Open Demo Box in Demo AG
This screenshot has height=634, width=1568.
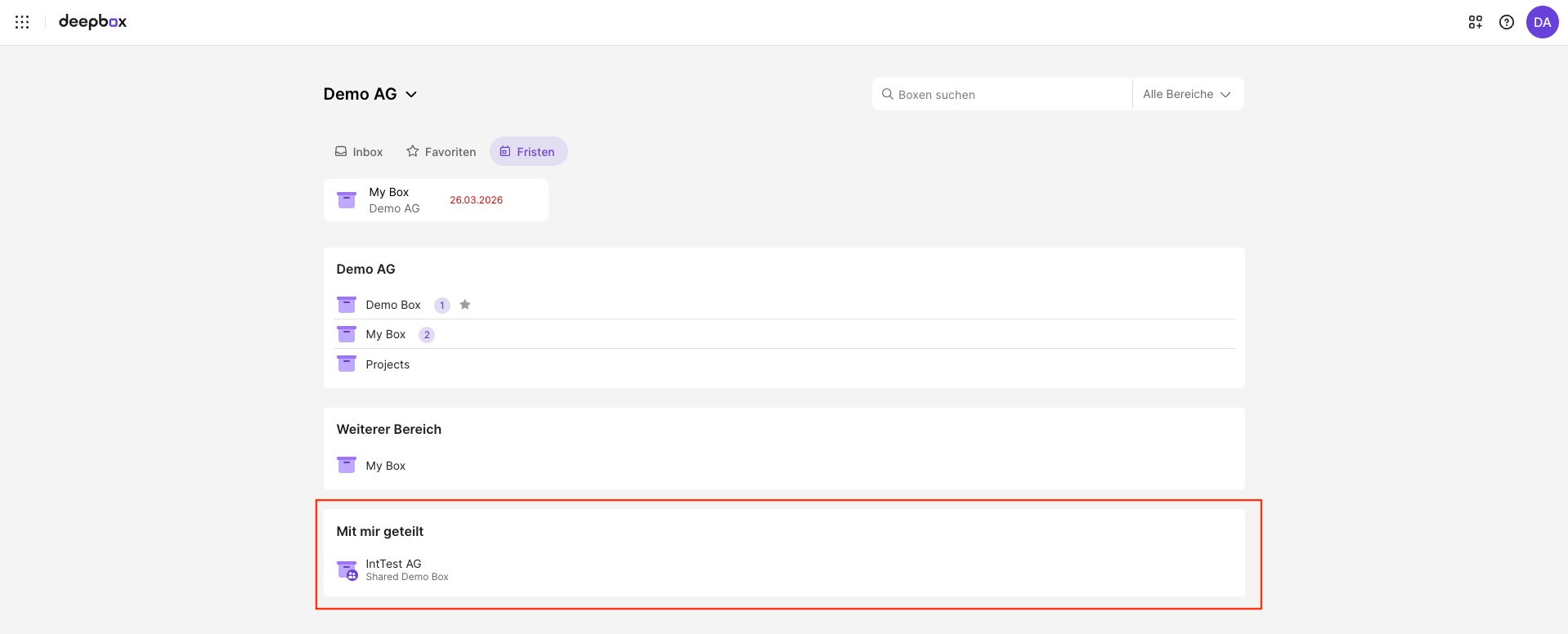[393, 305]
